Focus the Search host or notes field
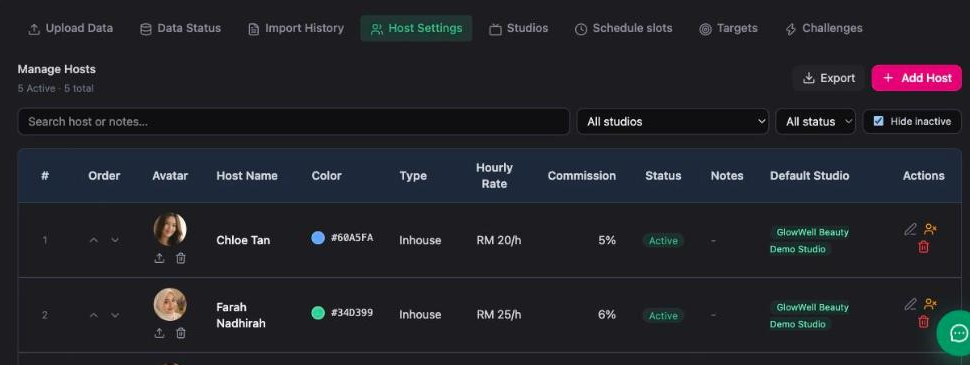This screenshot has width=970, height=365. click(293, 121)
